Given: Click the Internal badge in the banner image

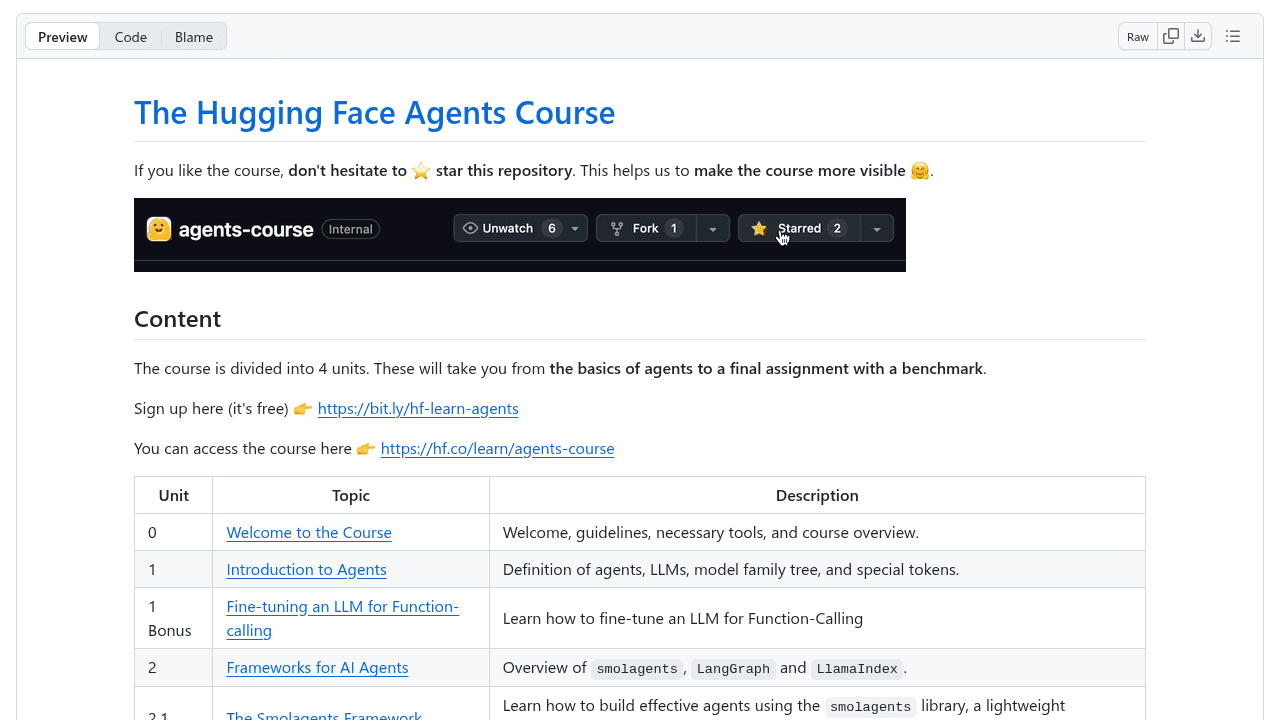Looking at the screenshot, I should click(350, 229).
